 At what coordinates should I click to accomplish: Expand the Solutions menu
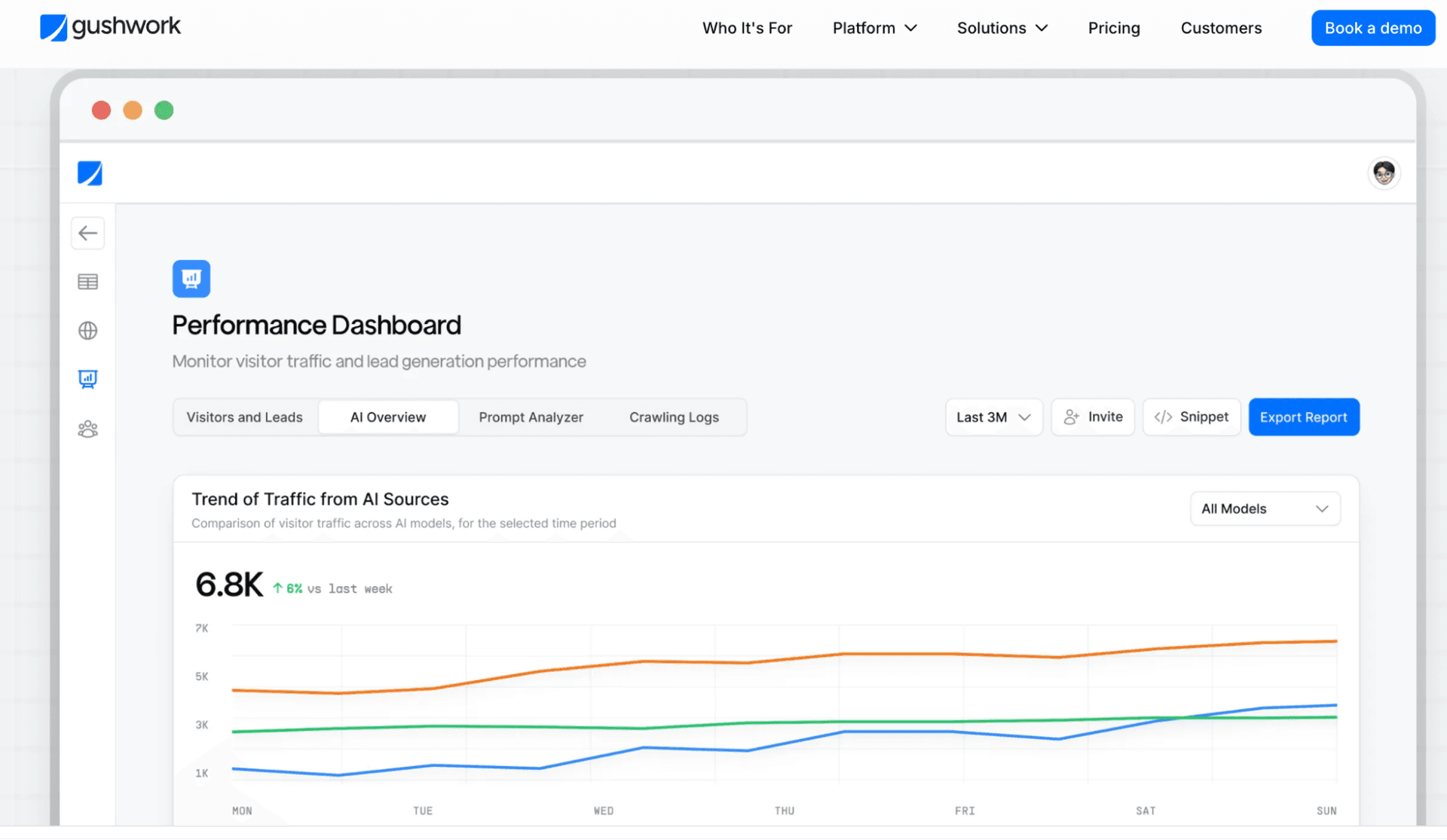pos(1002,28)
